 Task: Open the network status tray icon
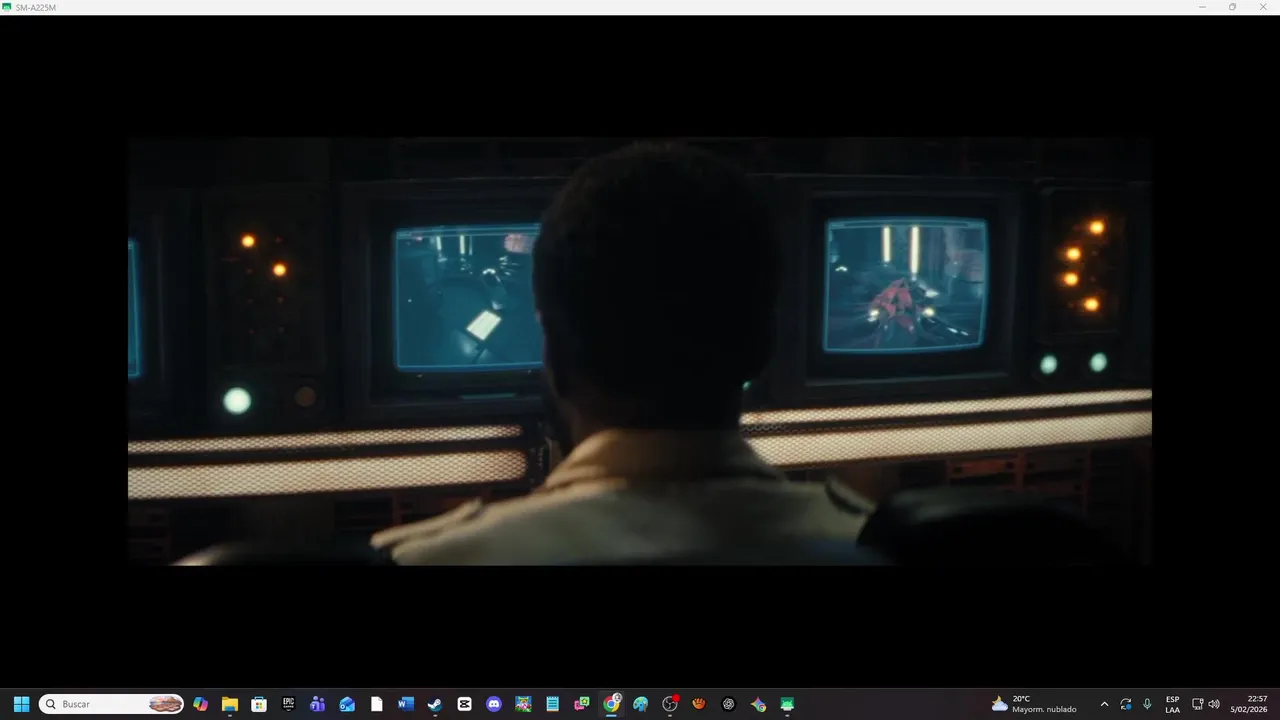[1198, 704]
